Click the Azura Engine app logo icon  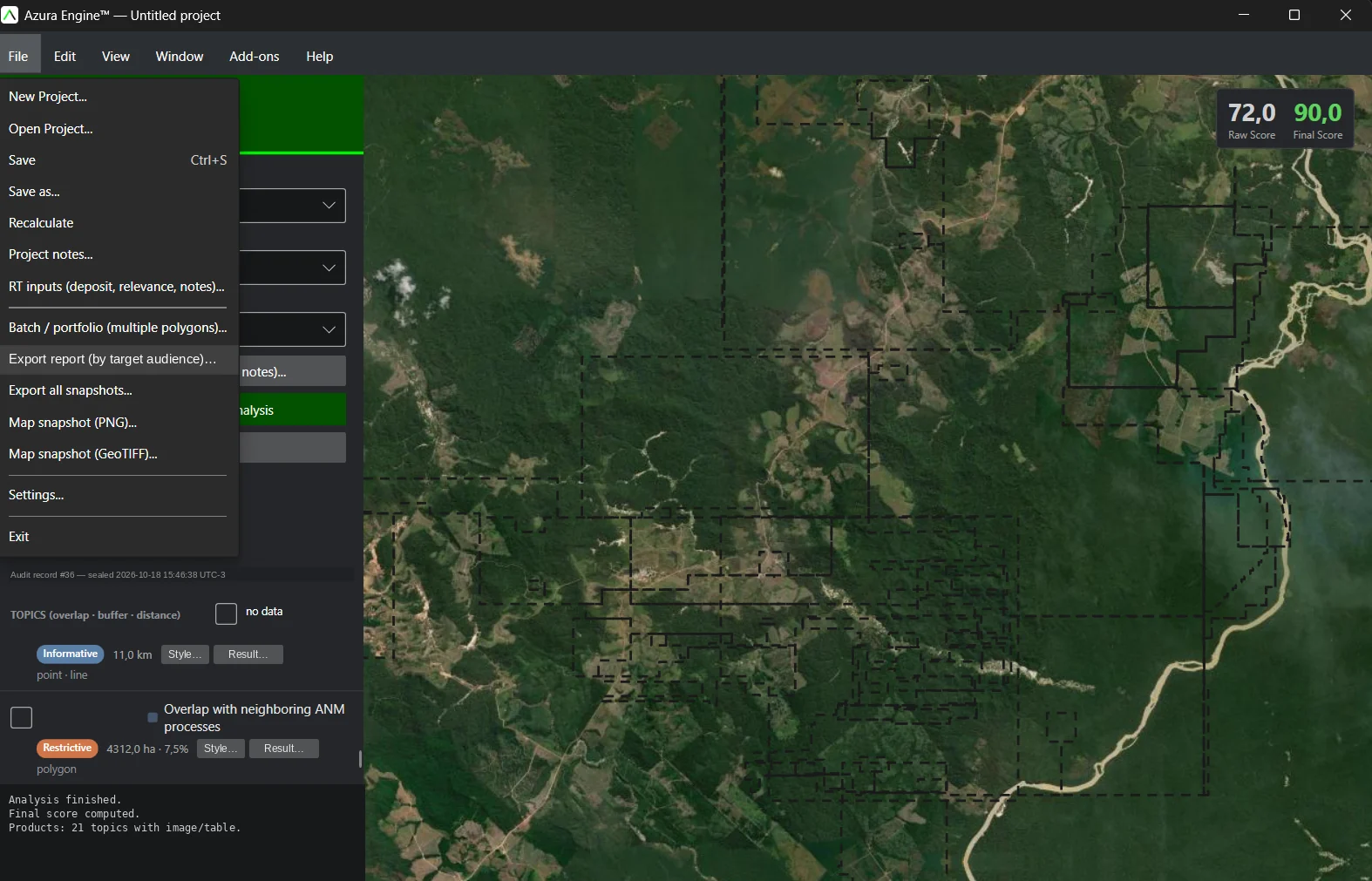pos(10,15)
